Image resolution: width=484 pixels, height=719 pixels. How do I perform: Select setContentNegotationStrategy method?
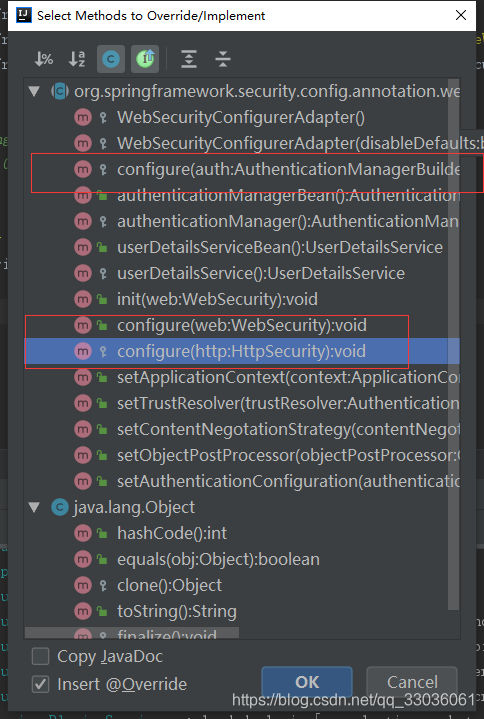(242, 429)
